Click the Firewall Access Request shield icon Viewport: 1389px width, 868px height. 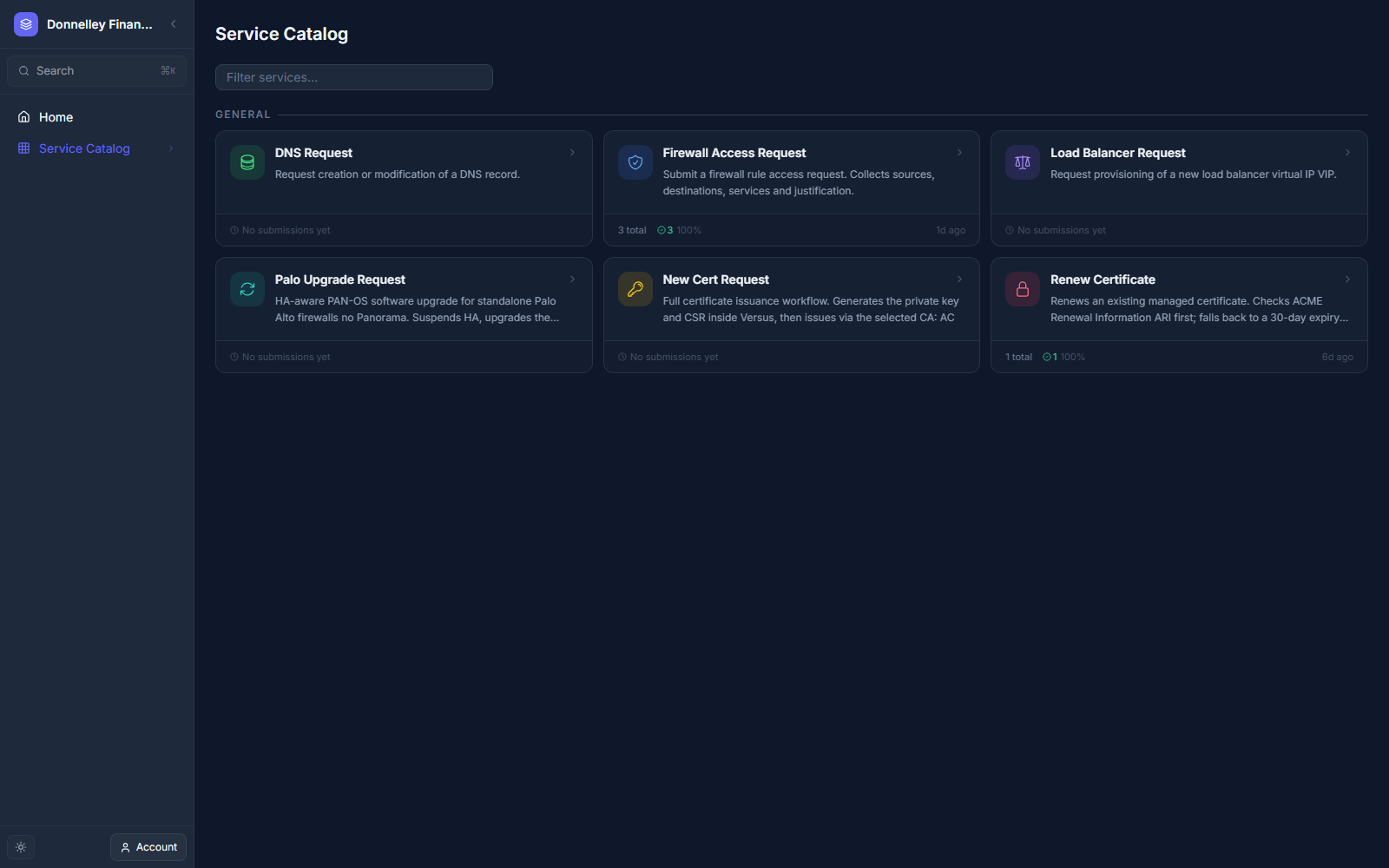(635, 162)
